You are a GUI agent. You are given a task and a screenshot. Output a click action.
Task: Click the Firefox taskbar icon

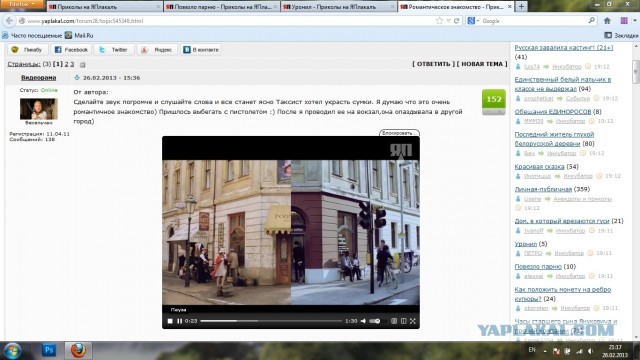[78, 350]
